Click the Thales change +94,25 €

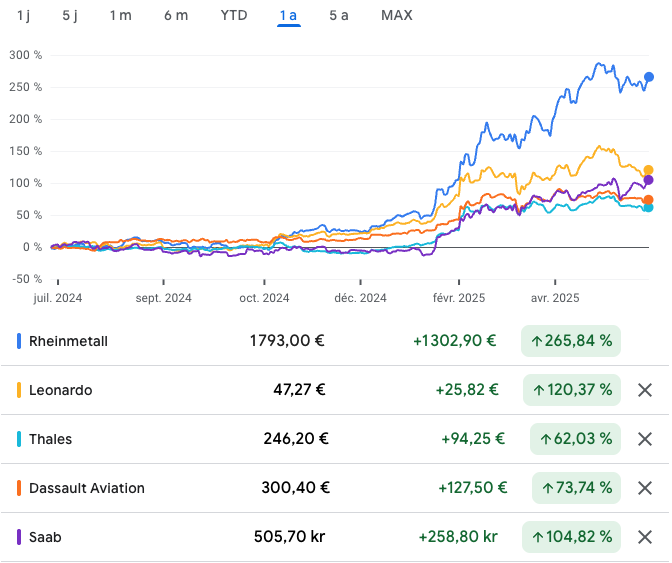click(x=473, y=439)
